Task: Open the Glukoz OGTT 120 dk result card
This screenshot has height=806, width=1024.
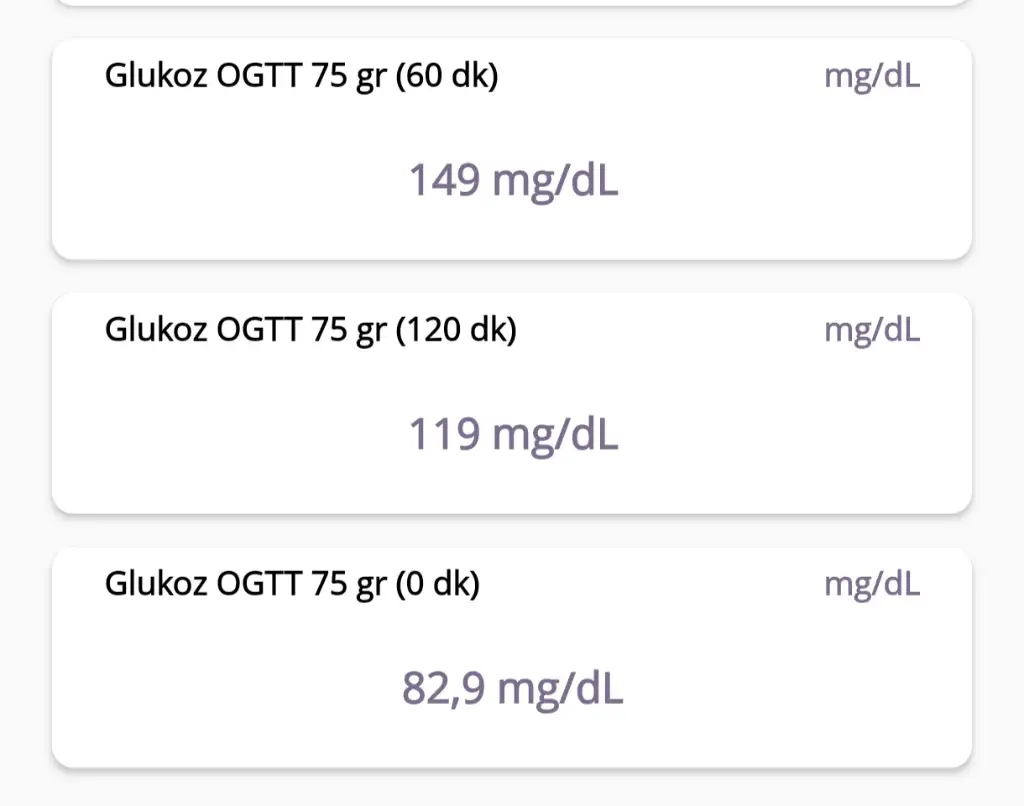Action: (x=512, y=403)
